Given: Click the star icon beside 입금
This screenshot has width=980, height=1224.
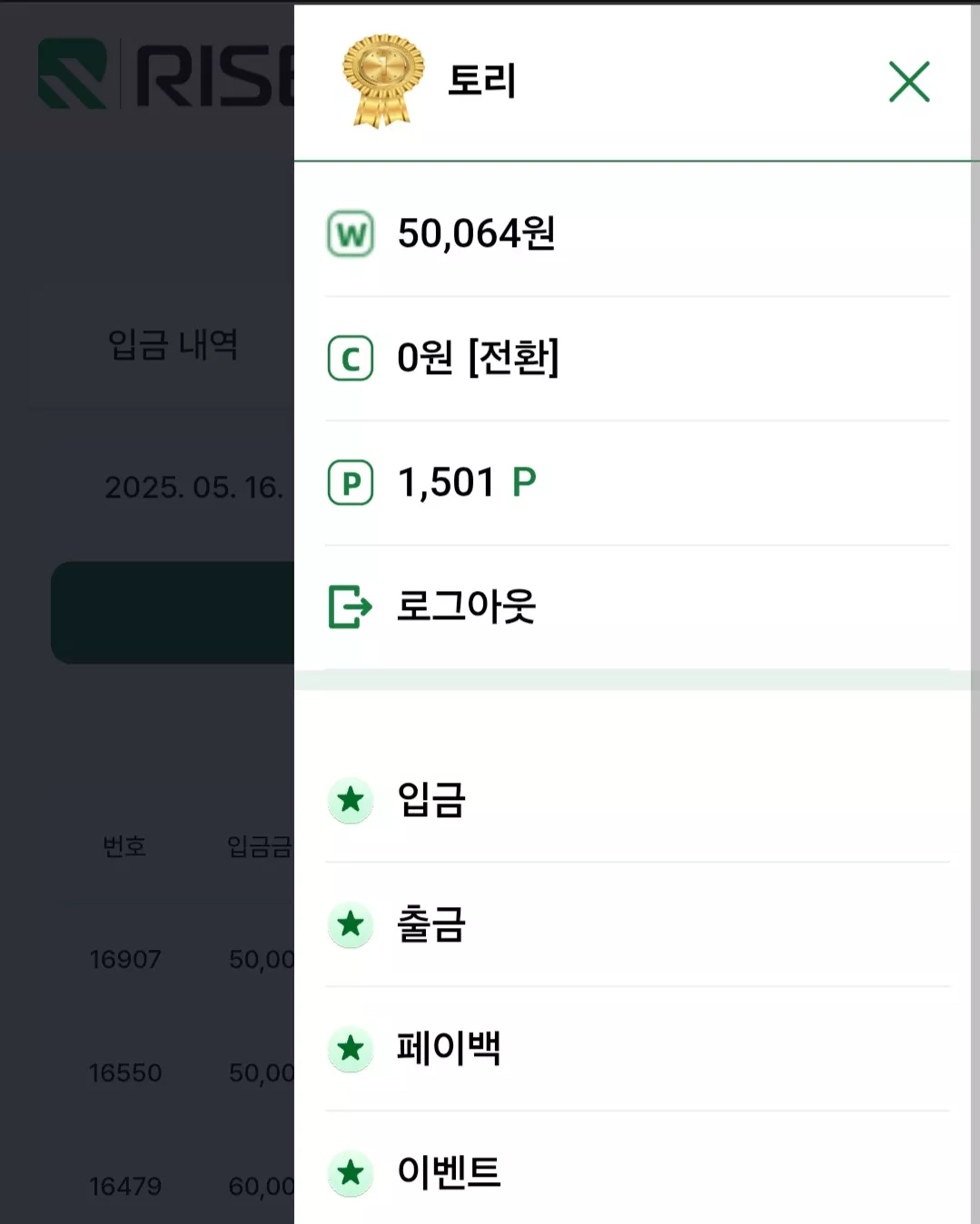Looking at the screenshot, I should click(x=351, y=800).
